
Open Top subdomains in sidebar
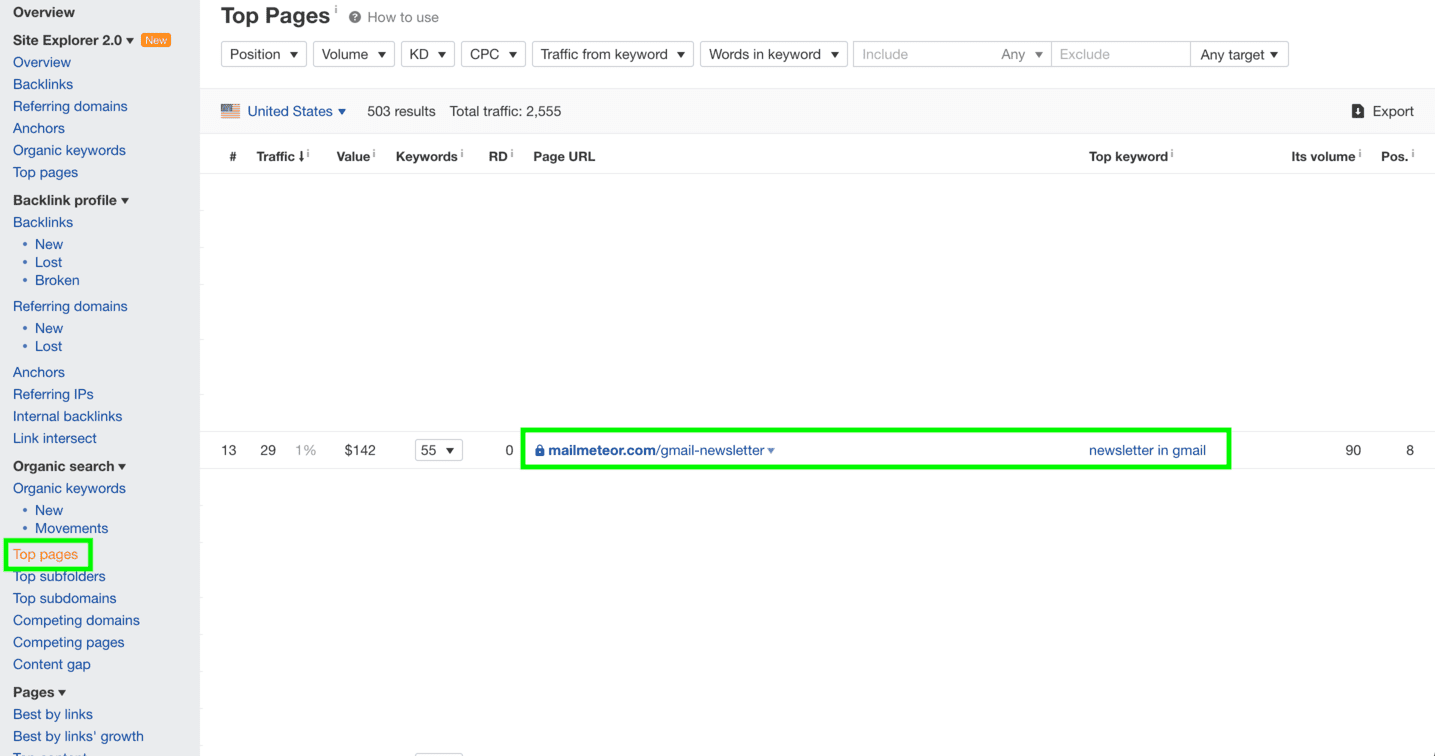click(65, 598)
